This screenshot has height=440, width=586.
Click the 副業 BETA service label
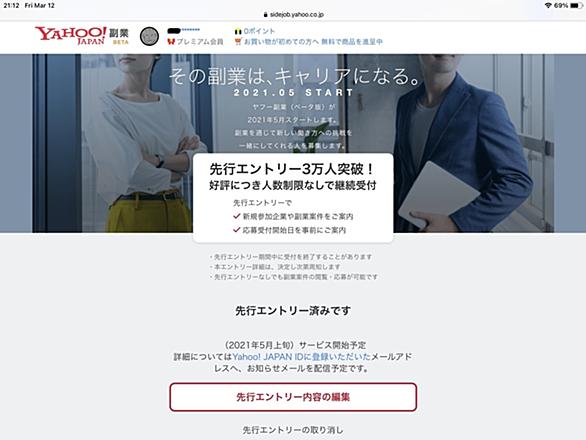pos(119,37)
